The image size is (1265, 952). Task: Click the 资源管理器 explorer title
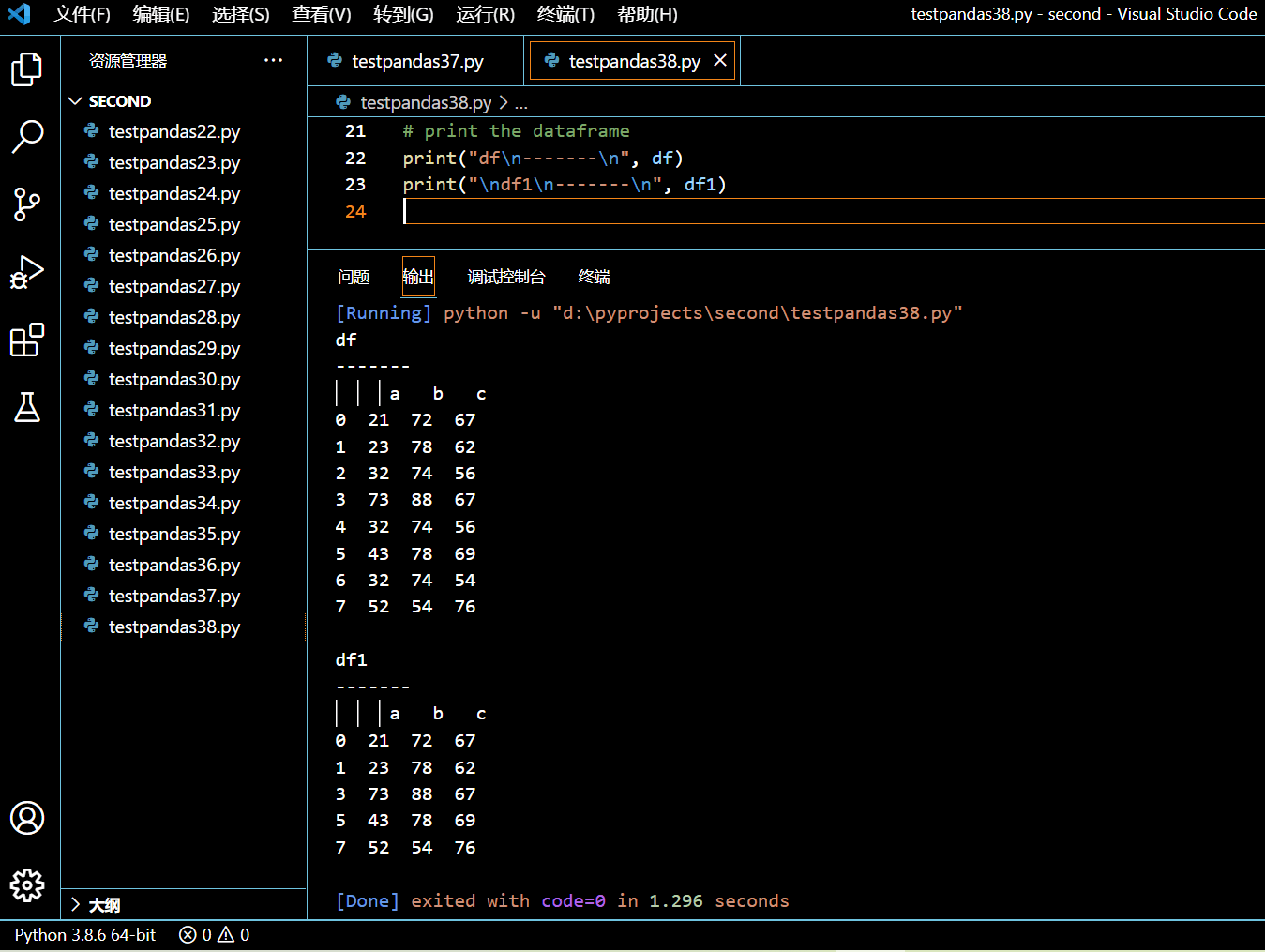tap(128, 61)
